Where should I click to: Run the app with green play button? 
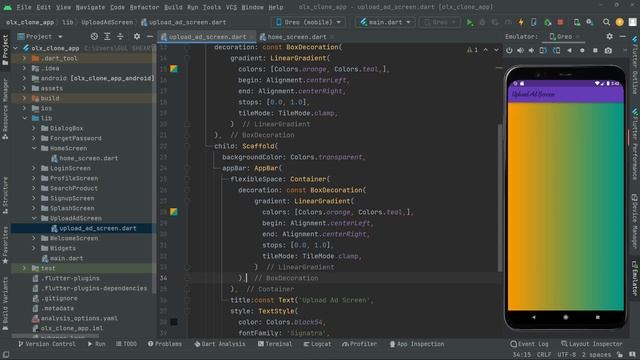click(470, 22)
